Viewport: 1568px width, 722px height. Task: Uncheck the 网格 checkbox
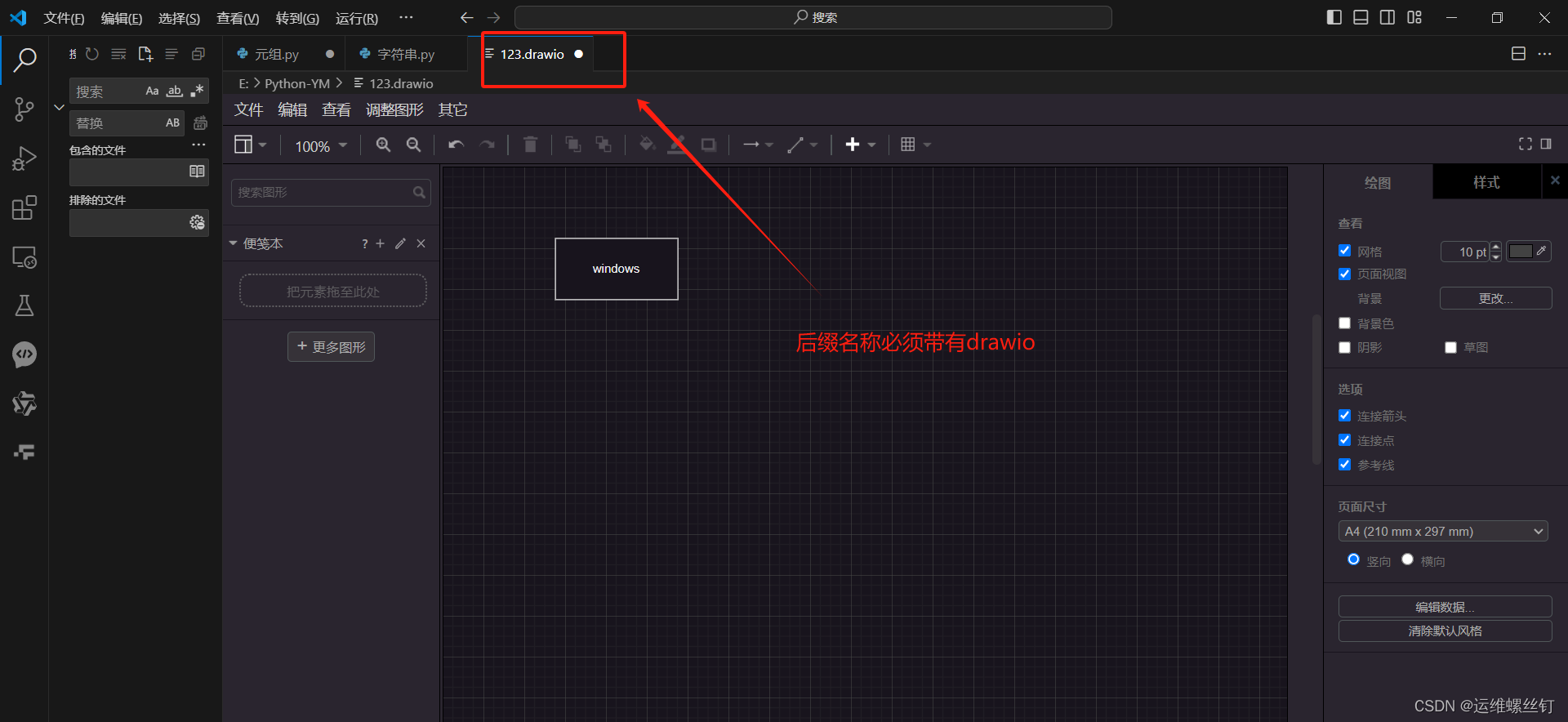1344,251
